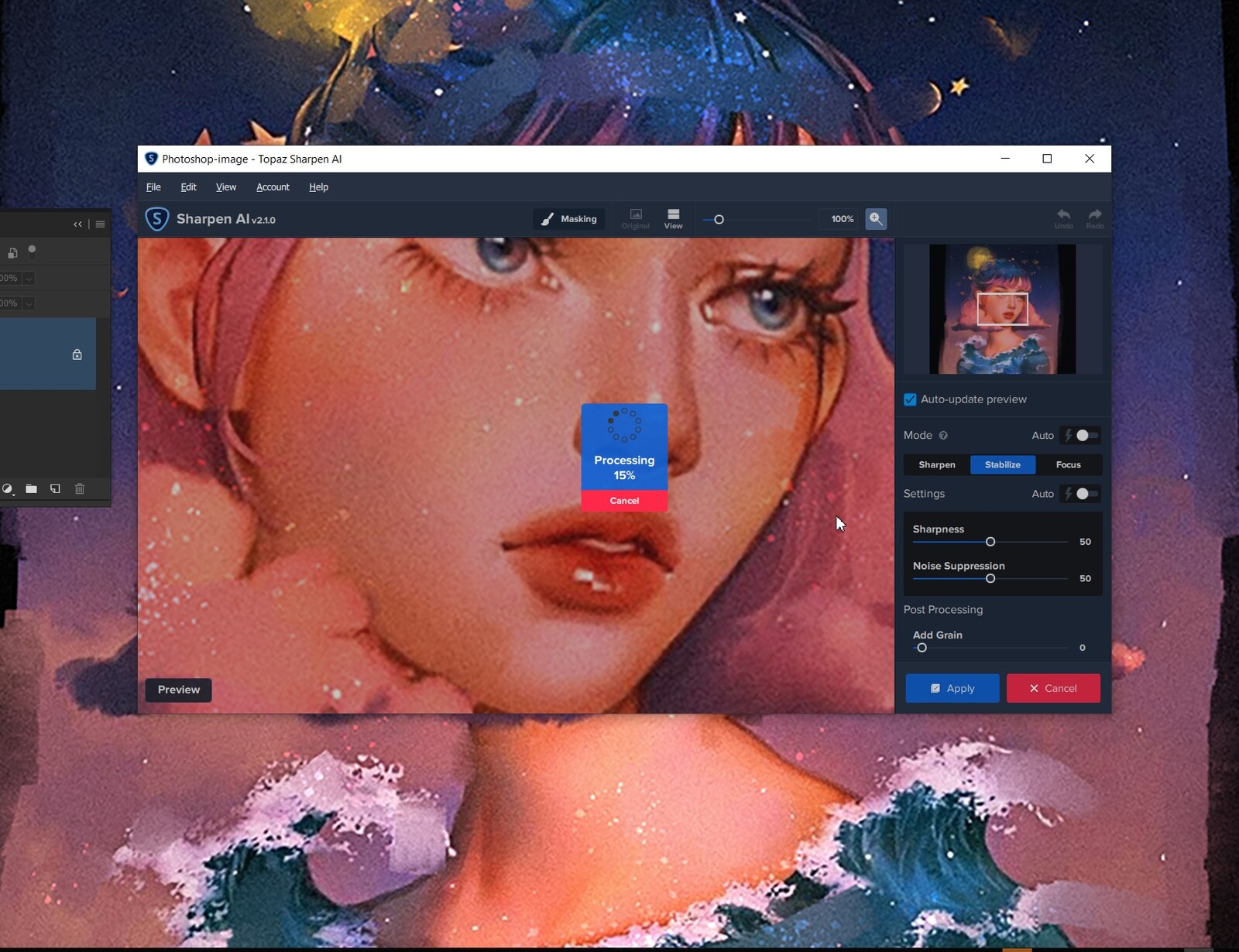
Task: Toggle Auto-update preview checkbox
Action: click(910, 399)
